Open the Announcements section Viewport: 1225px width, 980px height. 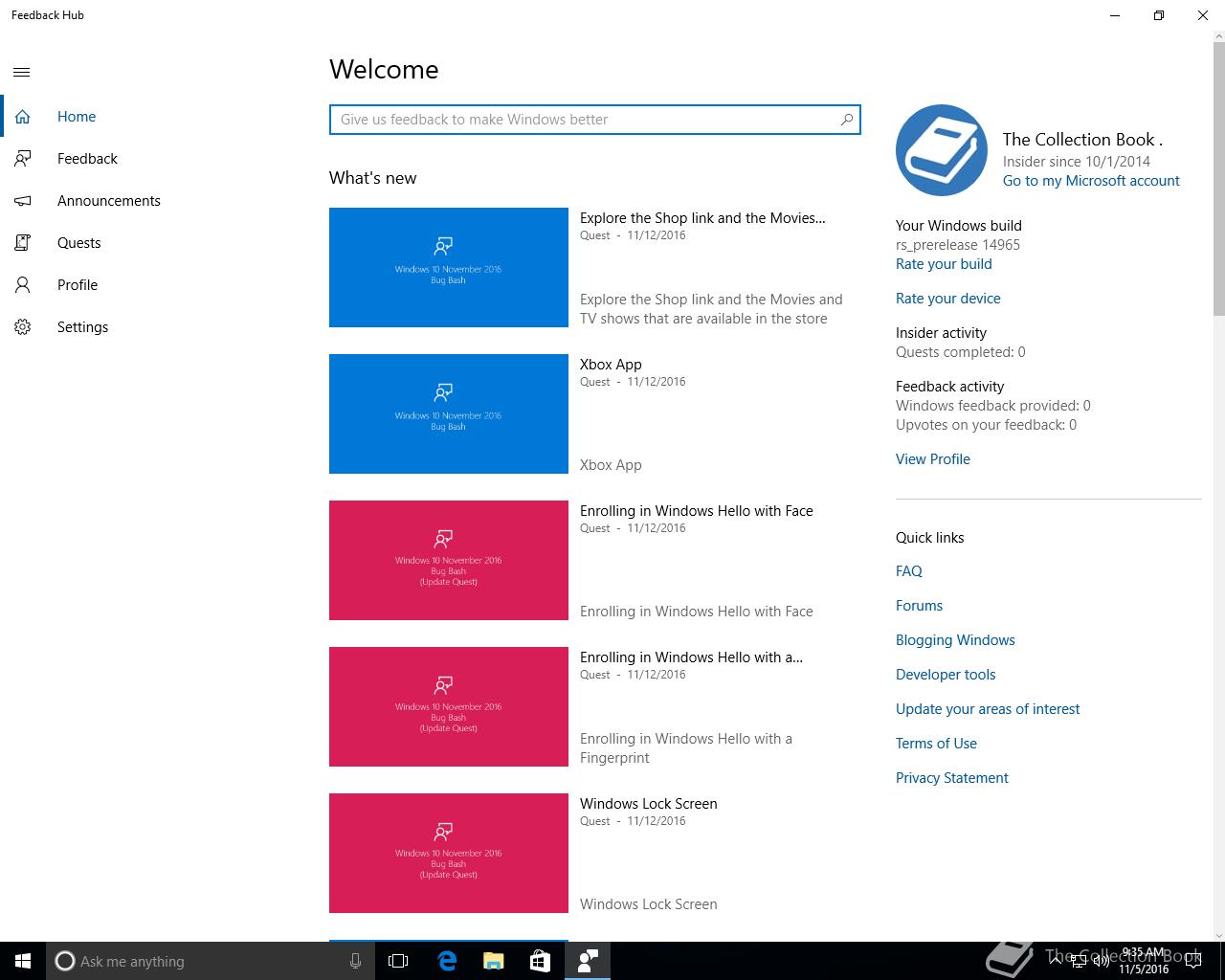pyautogui.click(x=109, y=201)
